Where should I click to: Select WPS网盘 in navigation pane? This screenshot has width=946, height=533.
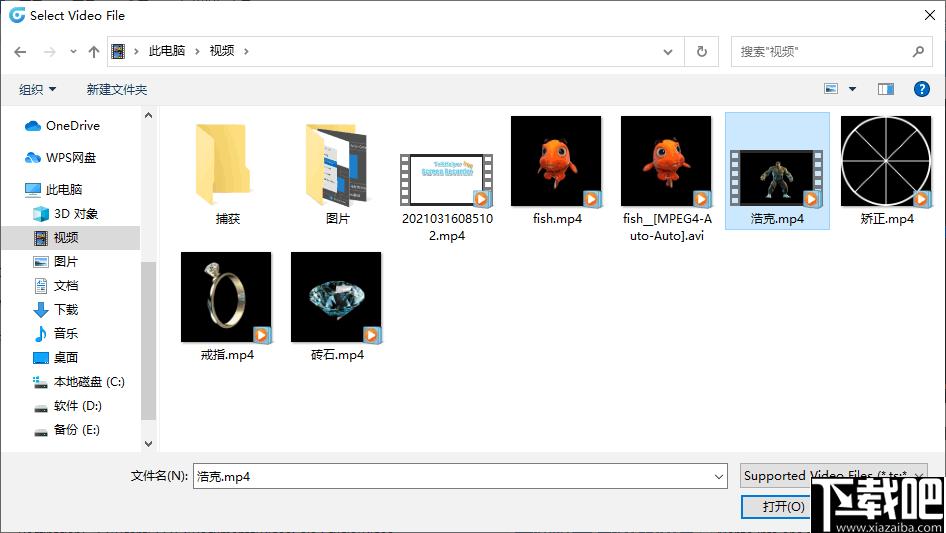60,158
